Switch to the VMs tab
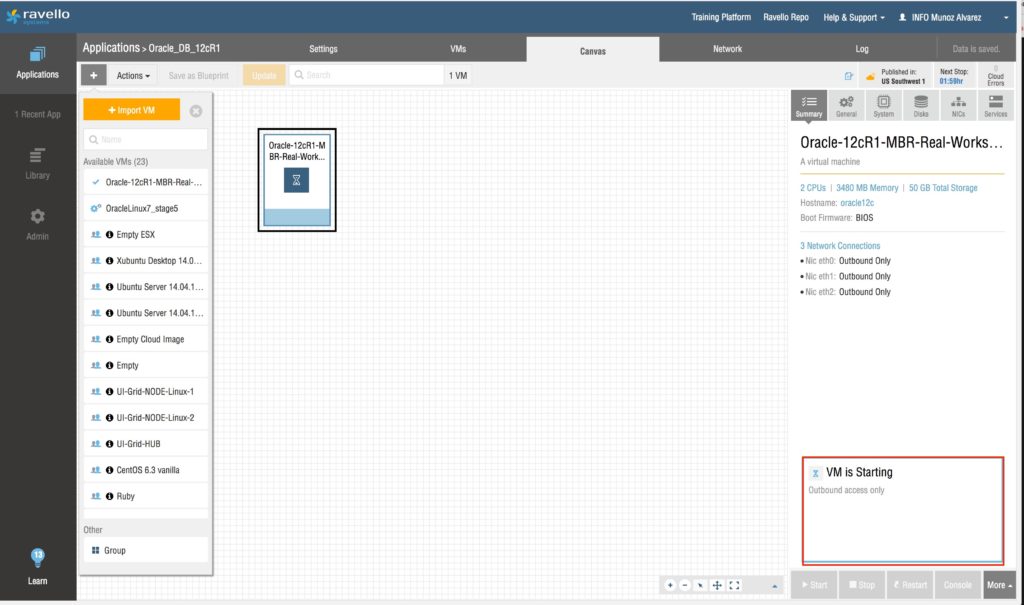Viewport: 1024px width, 605px height. tap(458, 49)
